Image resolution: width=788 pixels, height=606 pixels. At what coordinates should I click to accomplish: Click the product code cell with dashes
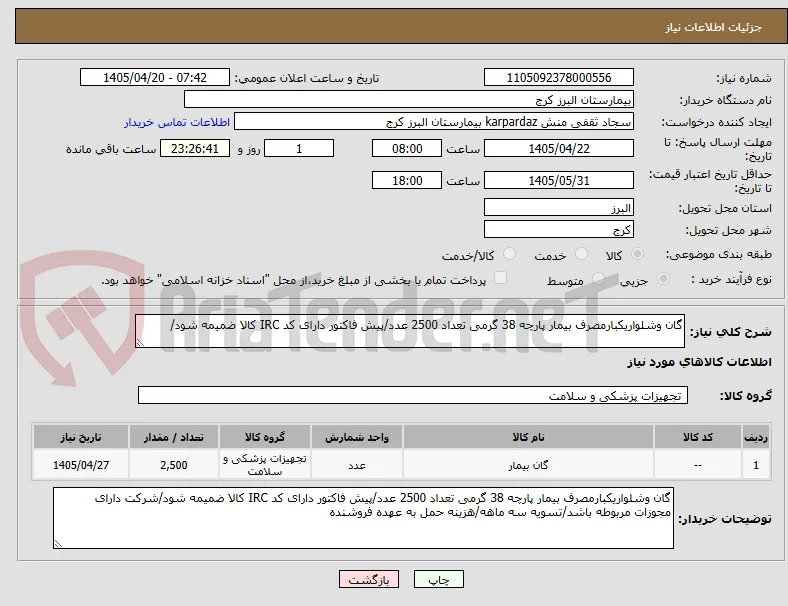[698, 465]
